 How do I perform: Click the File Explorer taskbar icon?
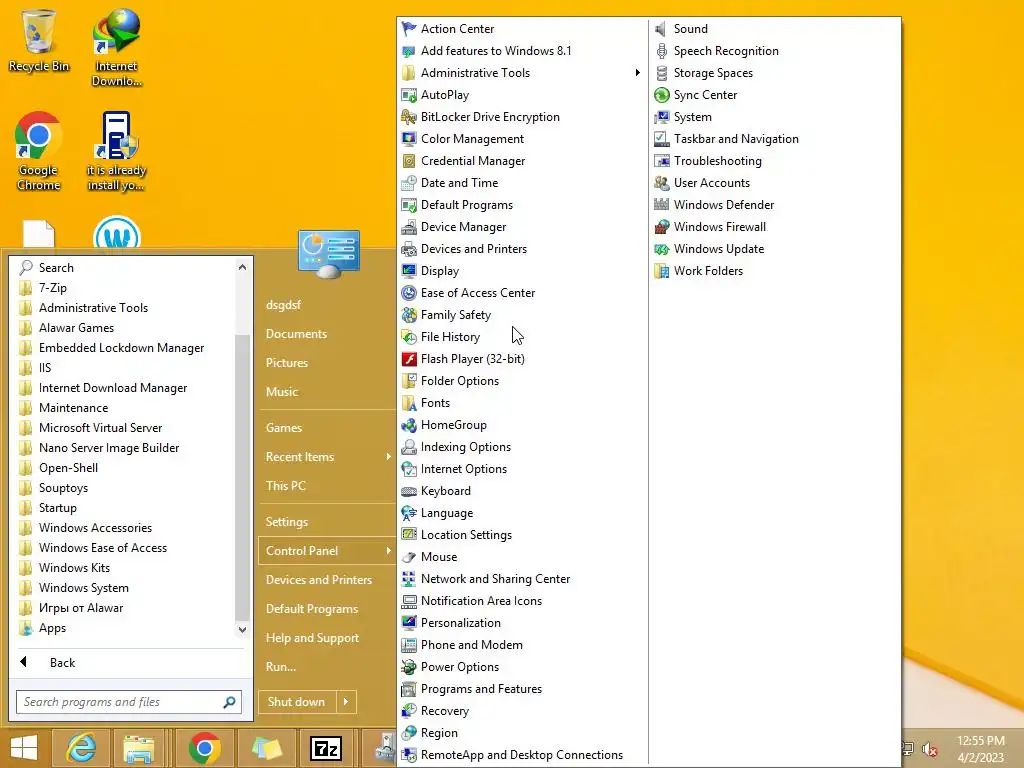pos(139,748)
